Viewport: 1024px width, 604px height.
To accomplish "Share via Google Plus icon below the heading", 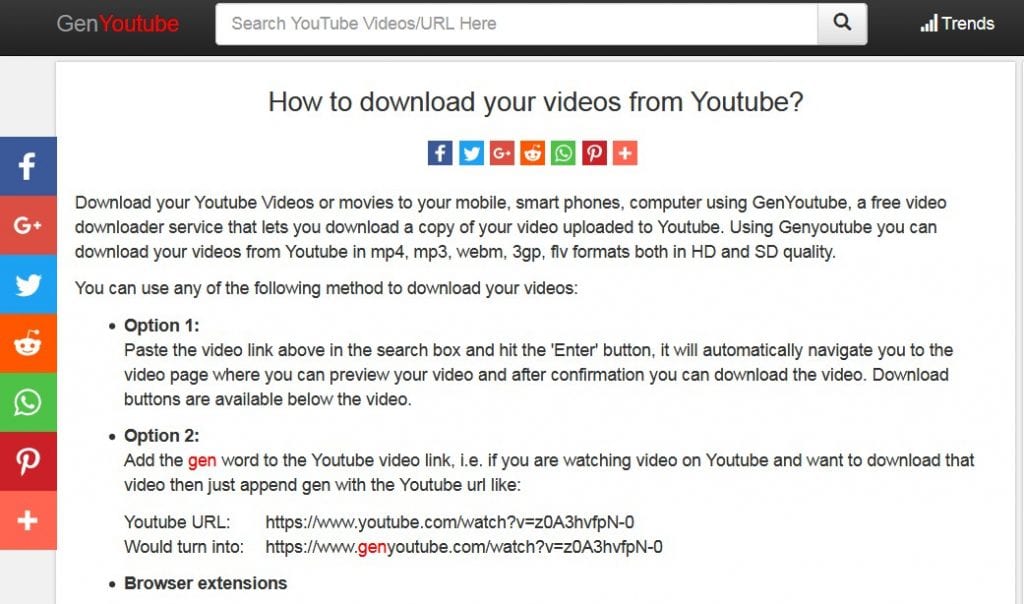I will coord(502,153).
